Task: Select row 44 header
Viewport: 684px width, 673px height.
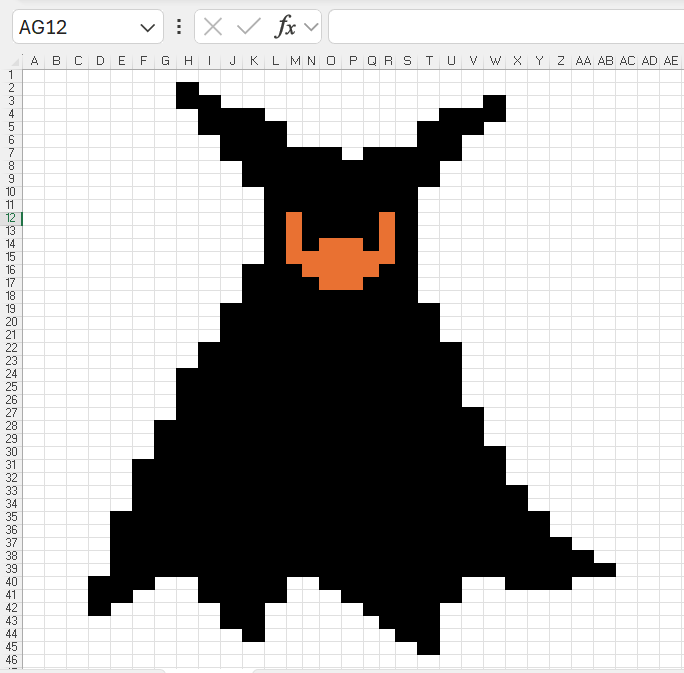Action: [11, 634]
